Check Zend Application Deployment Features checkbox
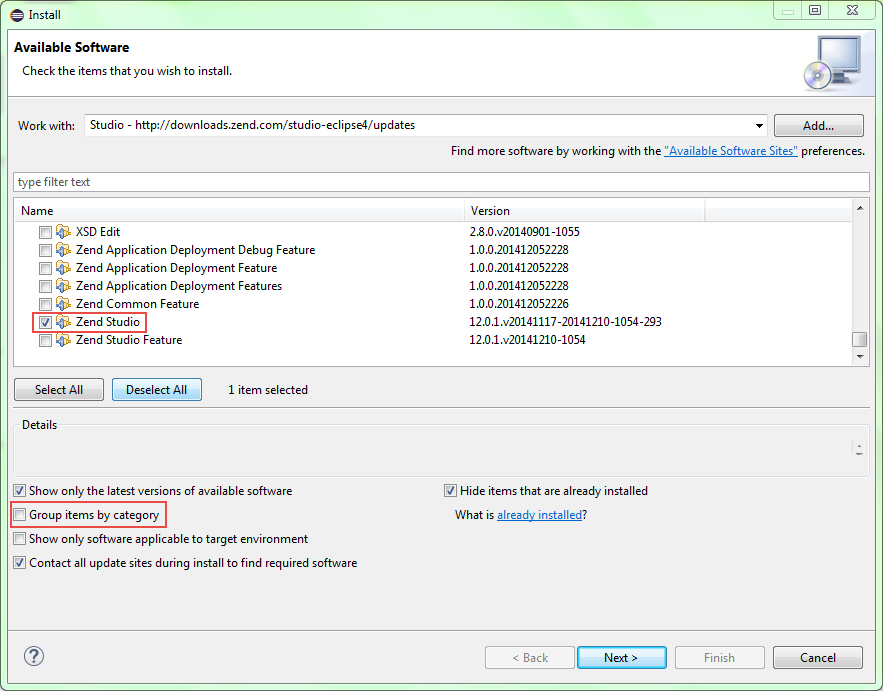The height and width of the screenshot is (691, 883). (x=45, y=286)
